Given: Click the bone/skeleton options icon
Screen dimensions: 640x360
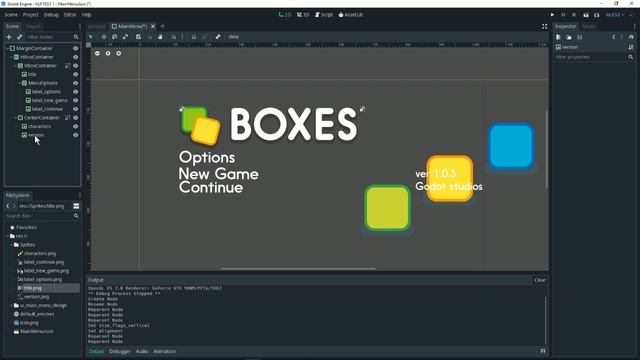Looking at the screenshot, I should [x=218, y=37].
